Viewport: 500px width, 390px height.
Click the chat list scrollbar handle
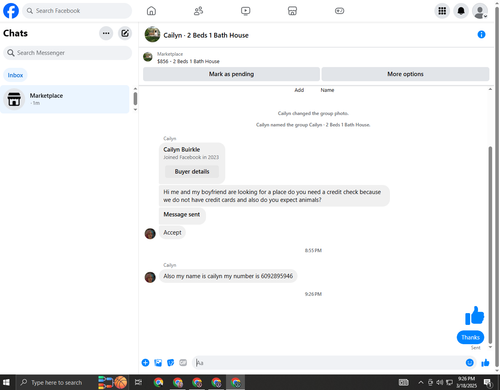[x=135, y=99]
